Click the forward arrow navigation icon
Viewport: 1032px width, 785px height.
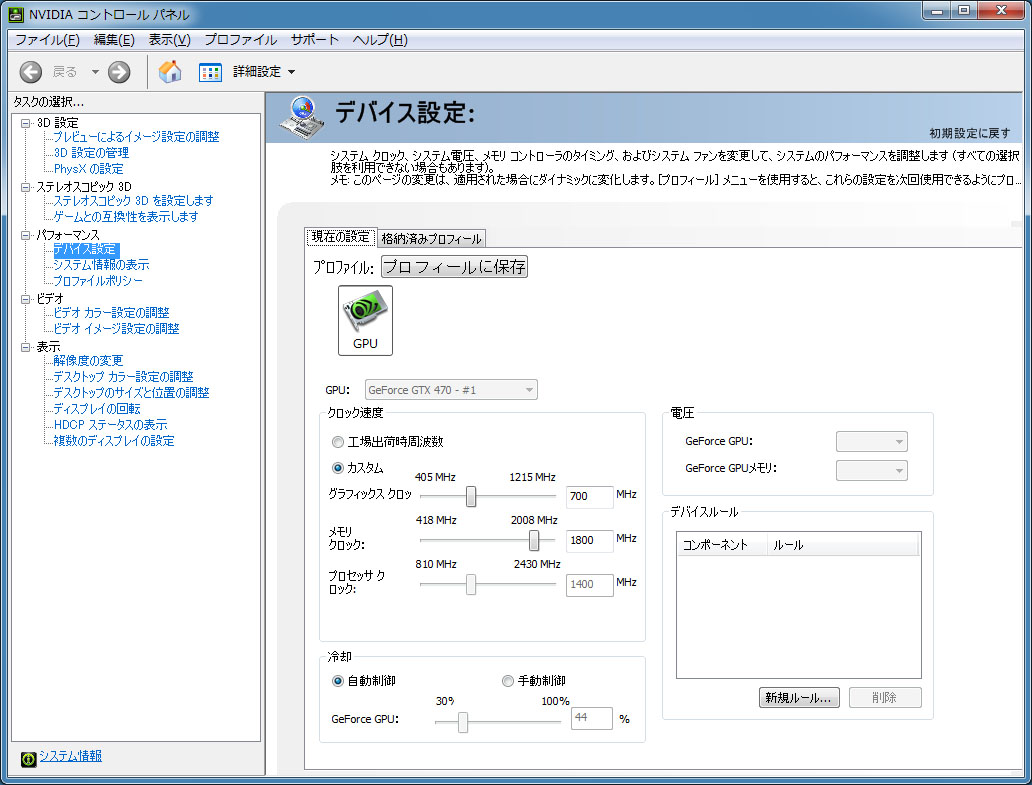119,72
